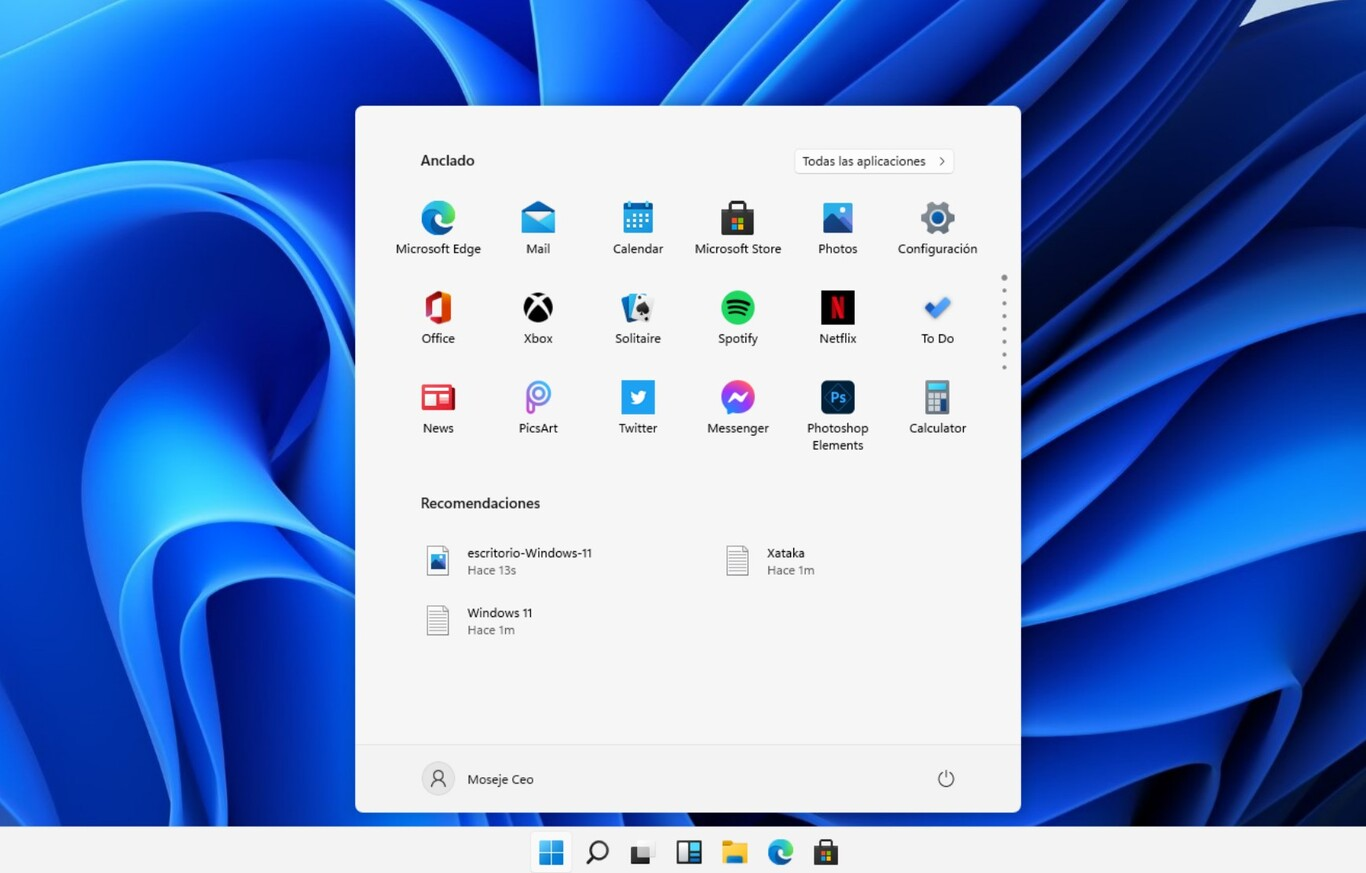
Task: Open the Moseje Ceo user account menu
Action: (478, 779)
